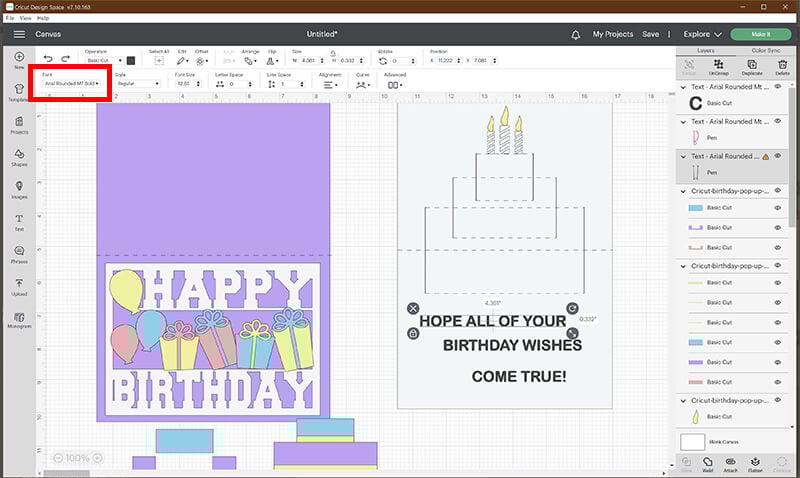Click the New project icon in sidebar
Viewport: 800px width, 478px height.
[x=19, y=57]
